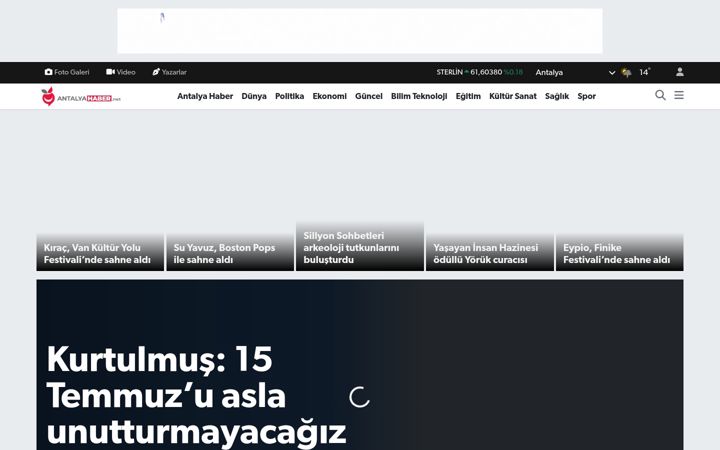Click the pen icon beside Yazarlar
Screen dimensions: 720x450
(x=156, y=72)
